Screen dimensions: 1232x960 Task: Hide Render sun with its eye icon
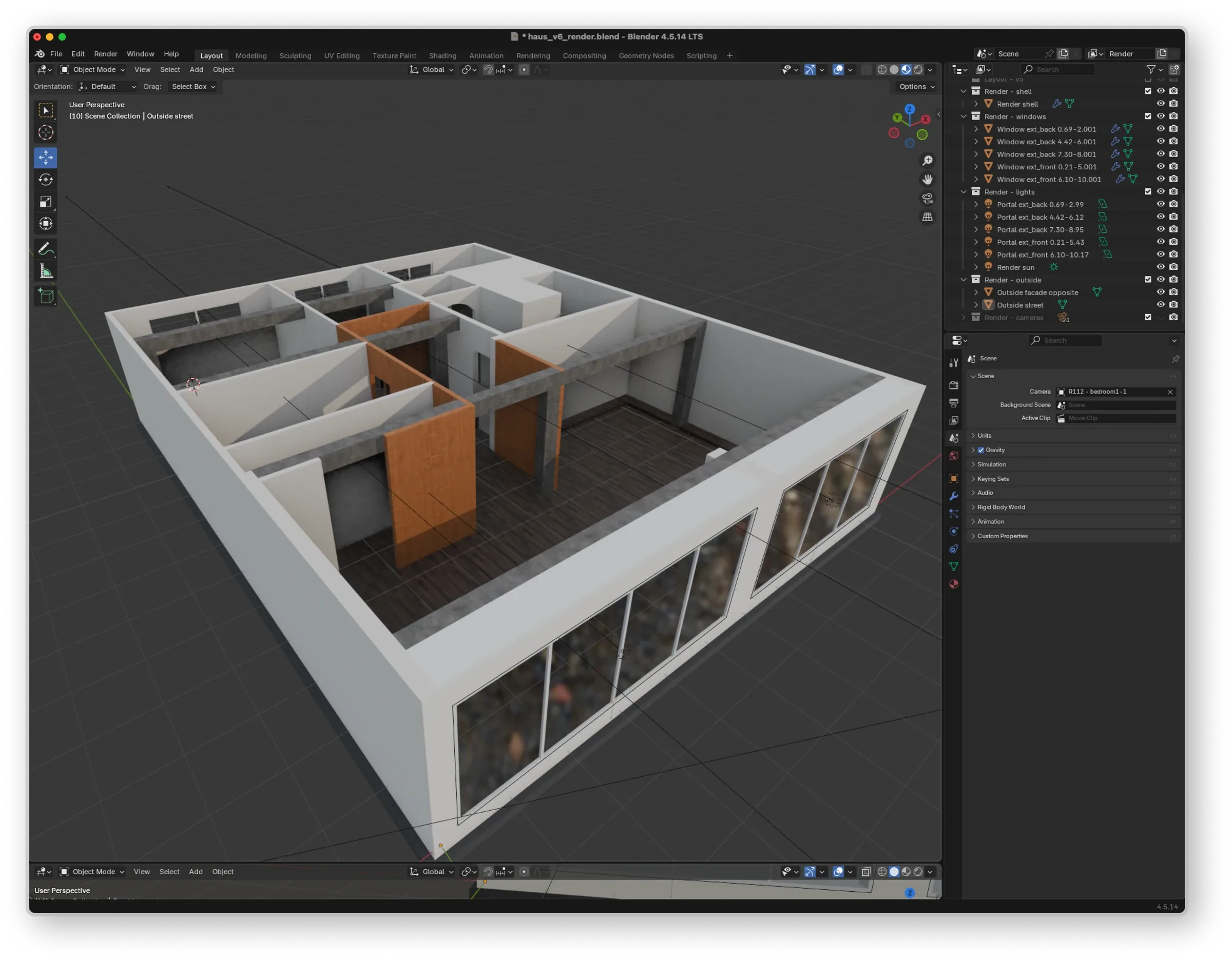click(1161, 267)
